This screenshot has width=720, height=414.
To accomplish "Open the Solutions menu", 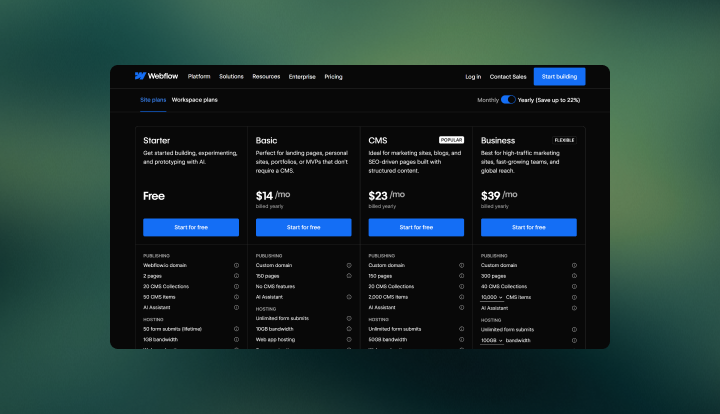I will pyautogui.click(x=231, y=77).
